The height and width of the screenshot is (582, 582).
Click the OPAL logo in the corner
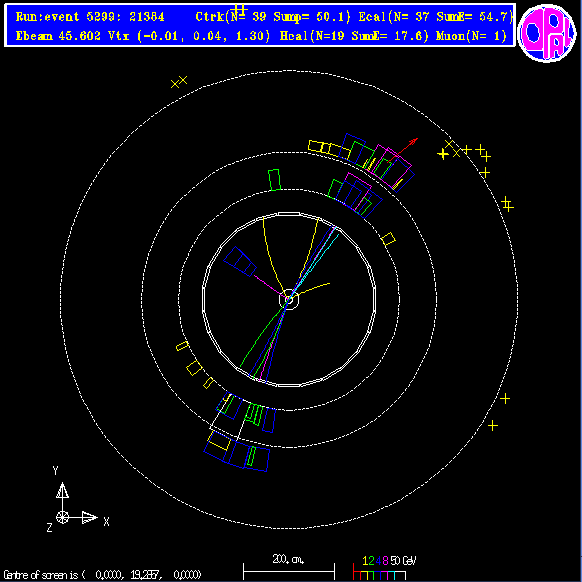point(546,33)
